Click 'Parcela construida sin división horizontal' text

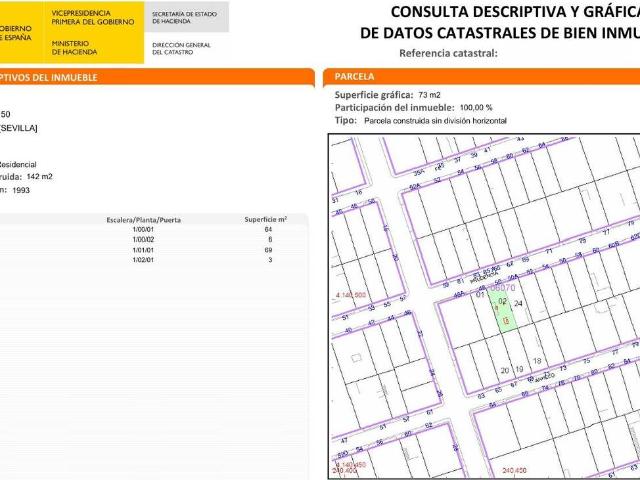pyautogui.click(x=435, y=121)
